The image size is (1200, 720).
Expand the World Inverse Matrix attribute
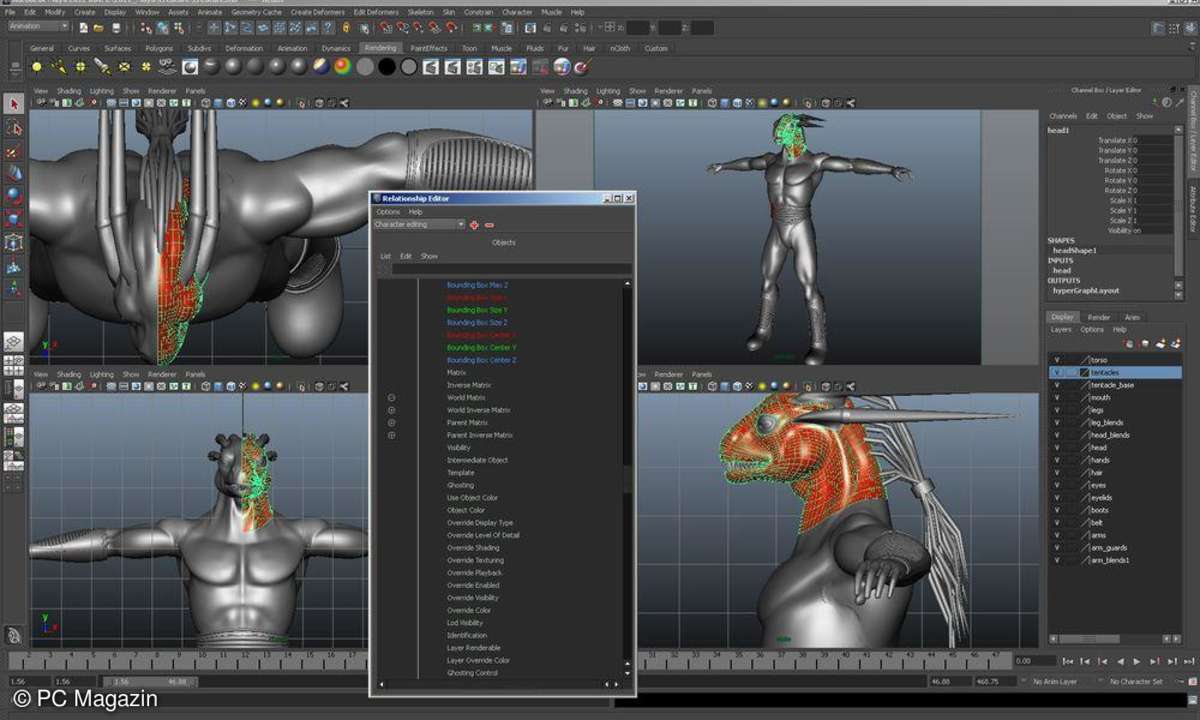click(392, 410)
